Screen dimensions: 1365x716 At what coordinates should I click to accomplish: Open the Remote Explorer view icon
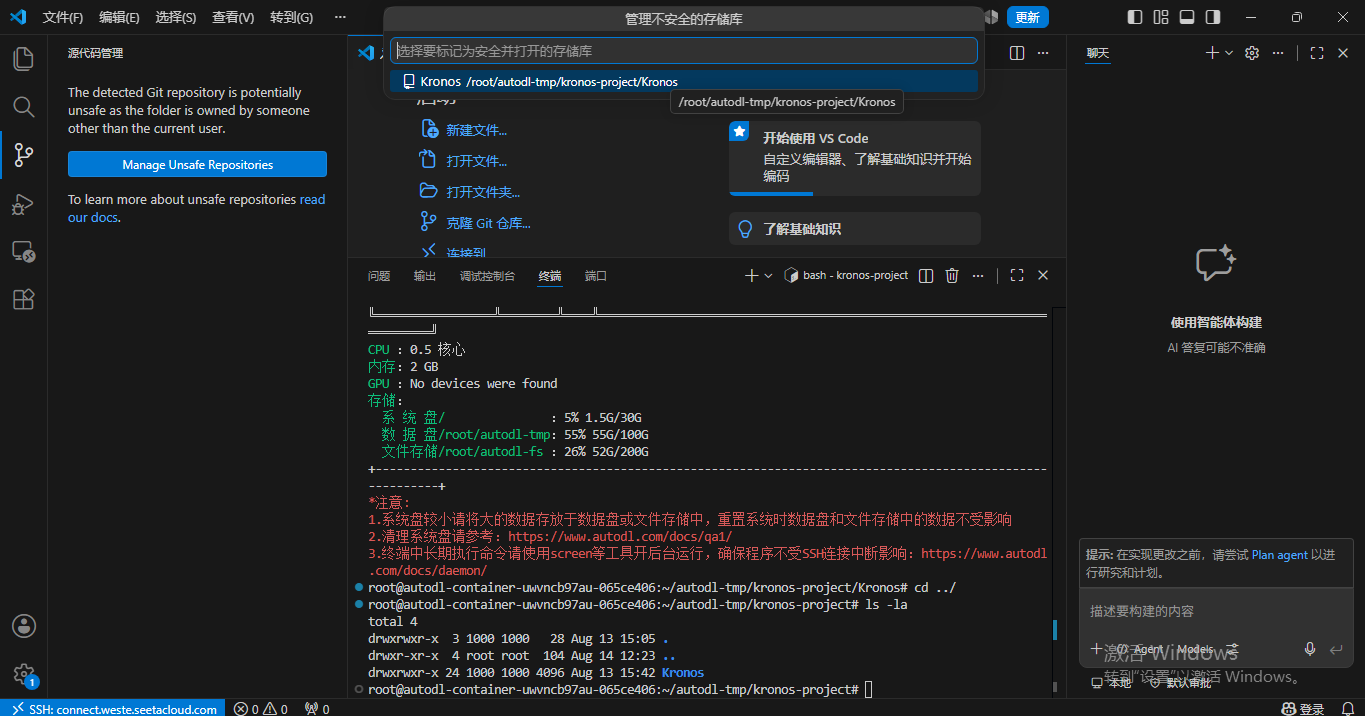pos(23,251)
